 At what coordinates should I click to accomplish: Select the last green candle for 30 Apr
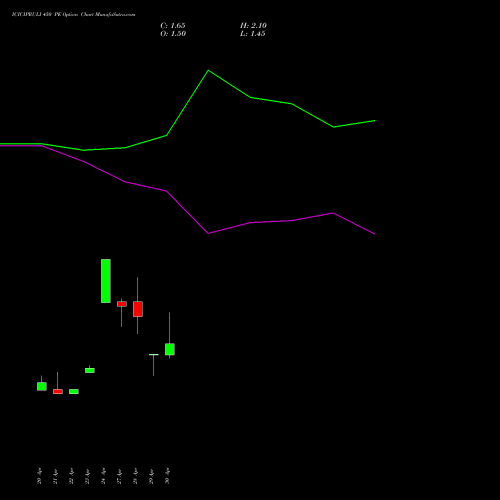coord(170,349)
